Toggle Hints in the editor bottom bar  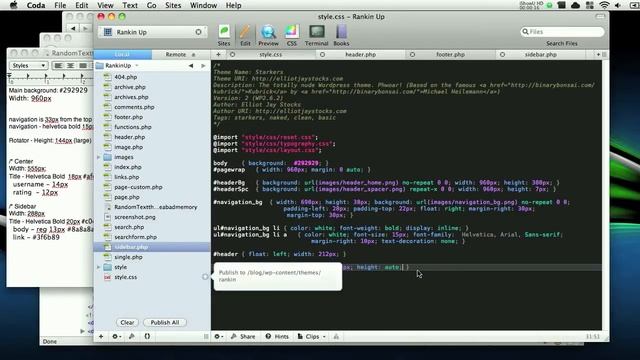(277, 336)
